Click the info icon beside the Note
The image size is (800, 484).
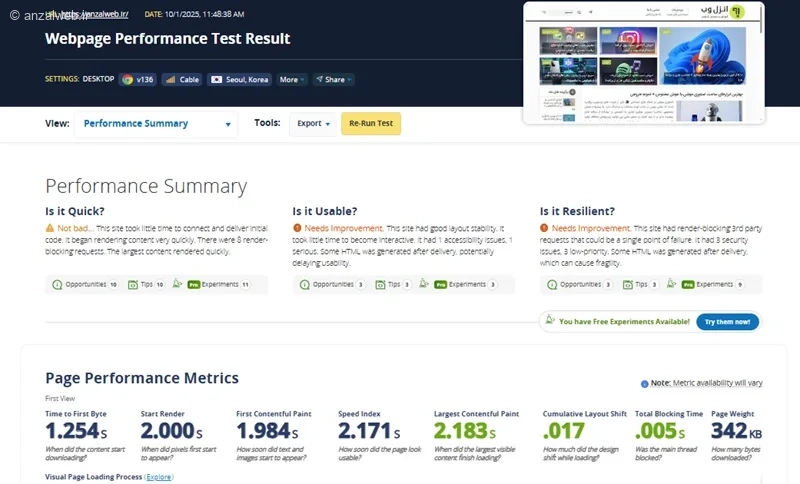pos(644,384)
